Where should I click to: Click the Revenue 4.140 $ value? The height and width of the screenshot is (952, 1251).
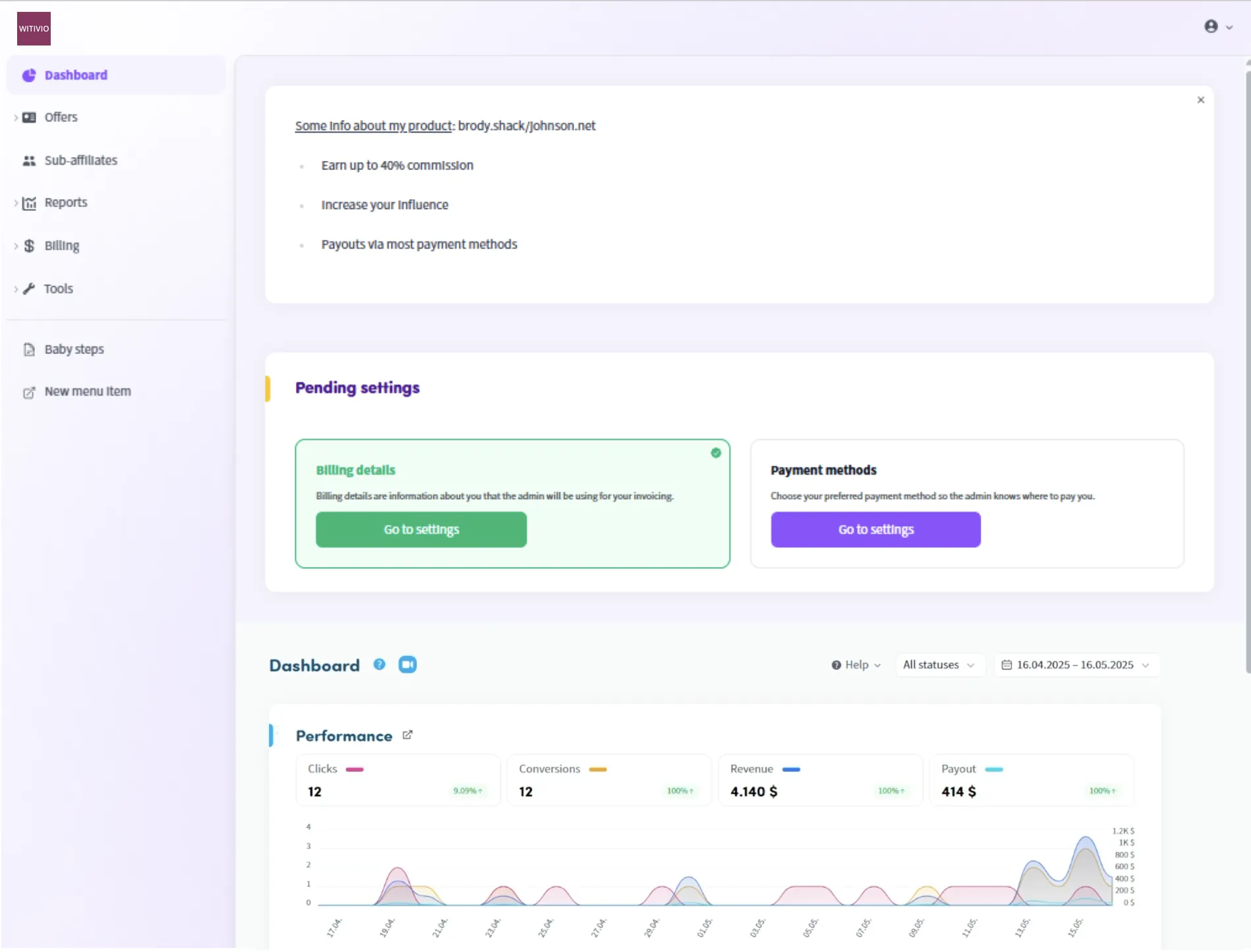(x=754, y=792)
